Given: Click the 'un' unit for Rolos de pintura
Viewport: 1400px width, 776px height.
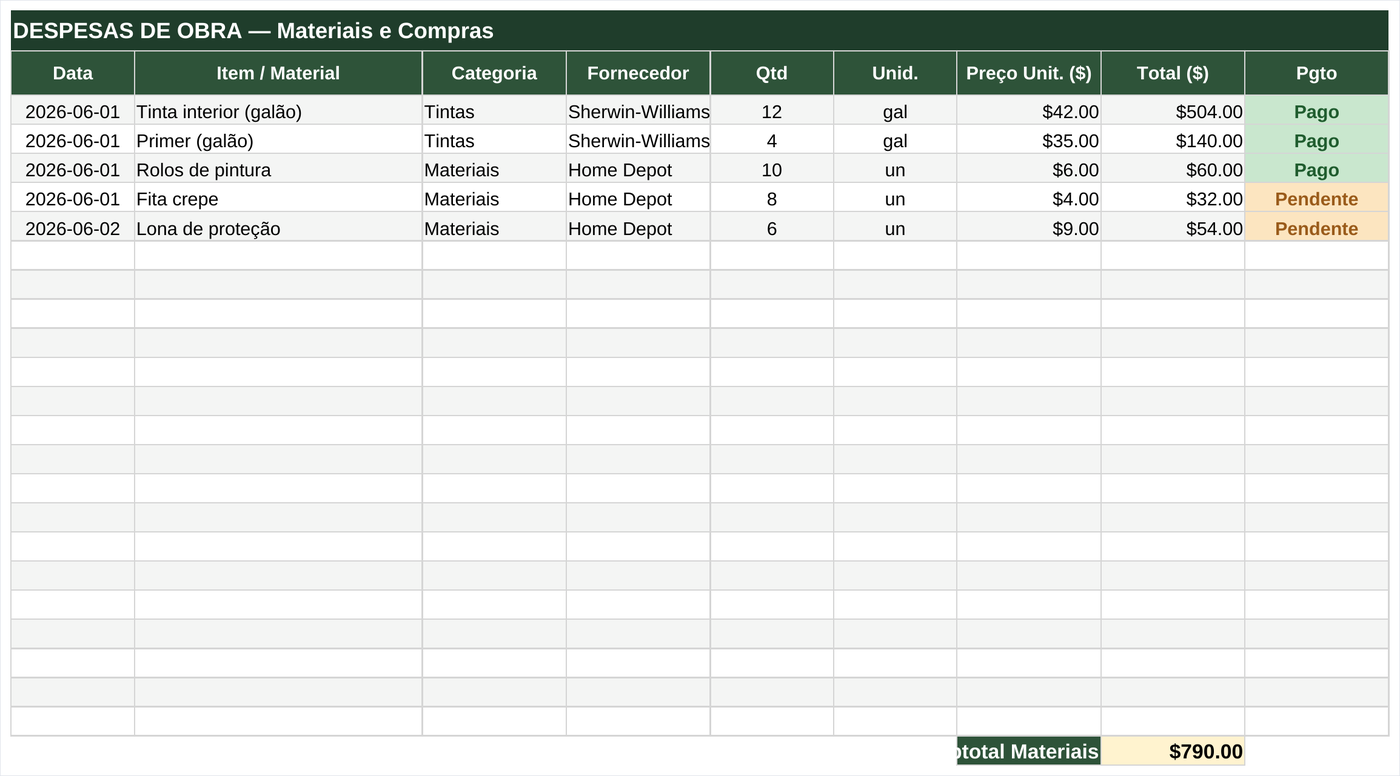Looking at the screenshot, I should [895, 169].
